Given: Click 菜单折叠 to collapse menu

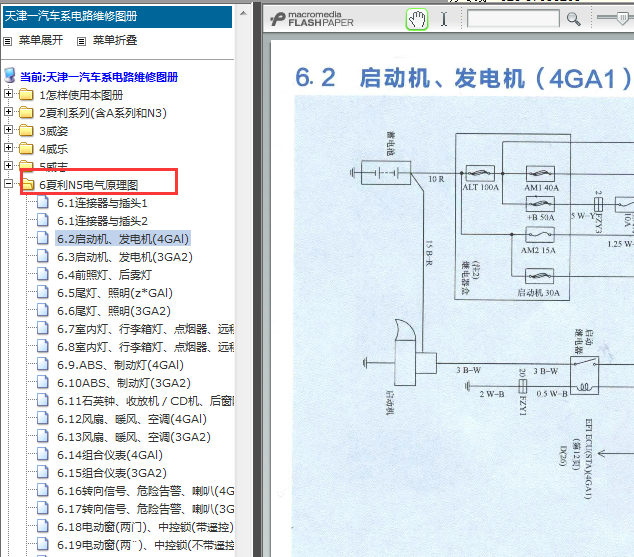Looking at the screenshot, I should point(115,40).
